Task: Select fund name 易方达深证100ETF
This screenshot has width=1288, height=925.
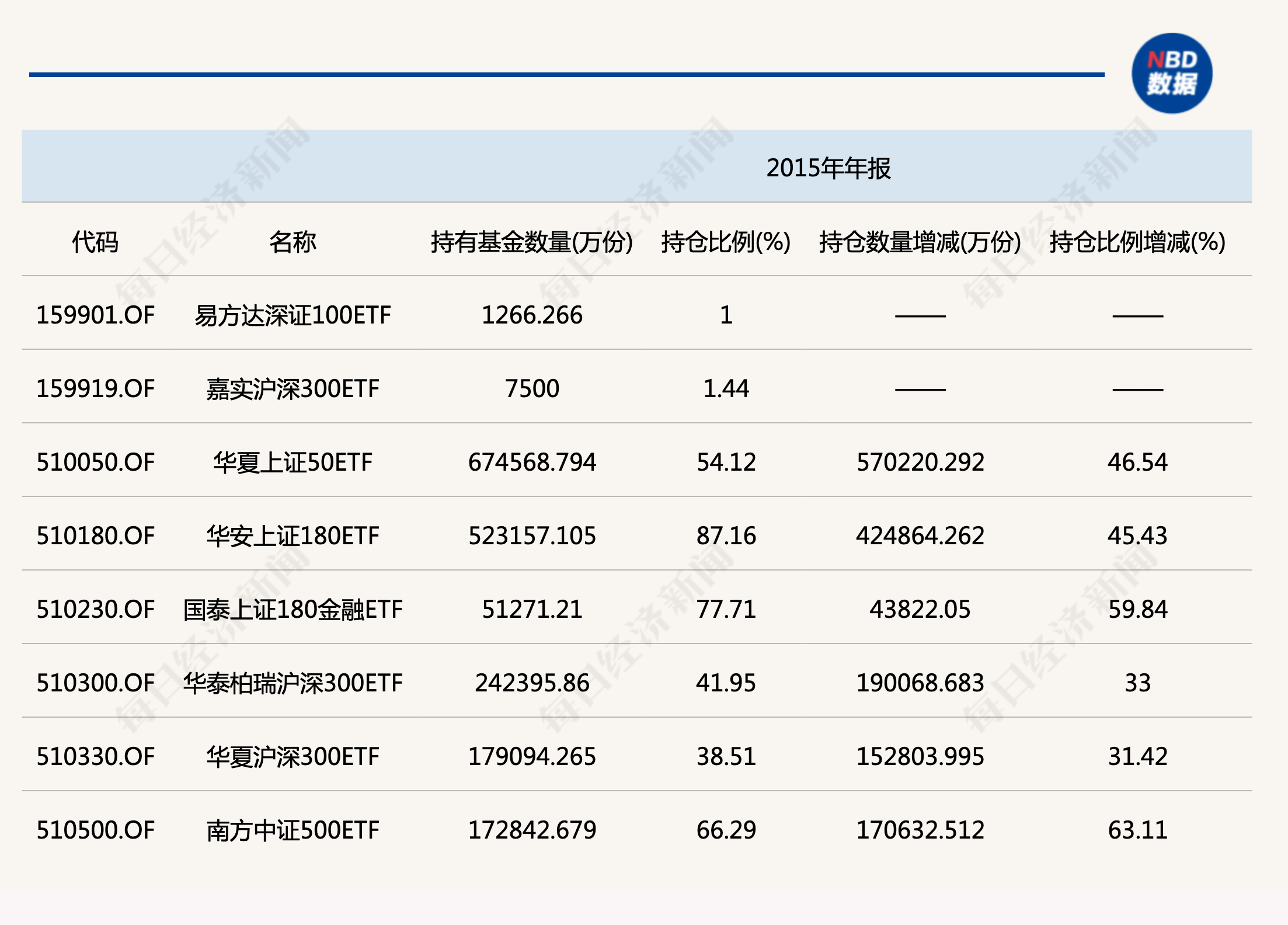Action: (293, 315)
